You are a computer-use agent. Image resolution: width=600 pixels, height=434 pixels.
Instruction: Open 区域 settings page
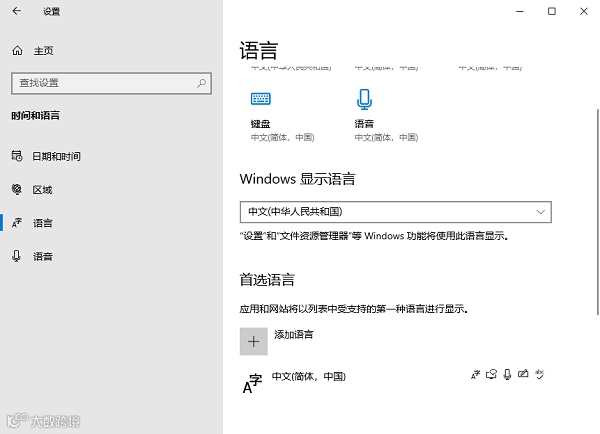tap(42, 189)
